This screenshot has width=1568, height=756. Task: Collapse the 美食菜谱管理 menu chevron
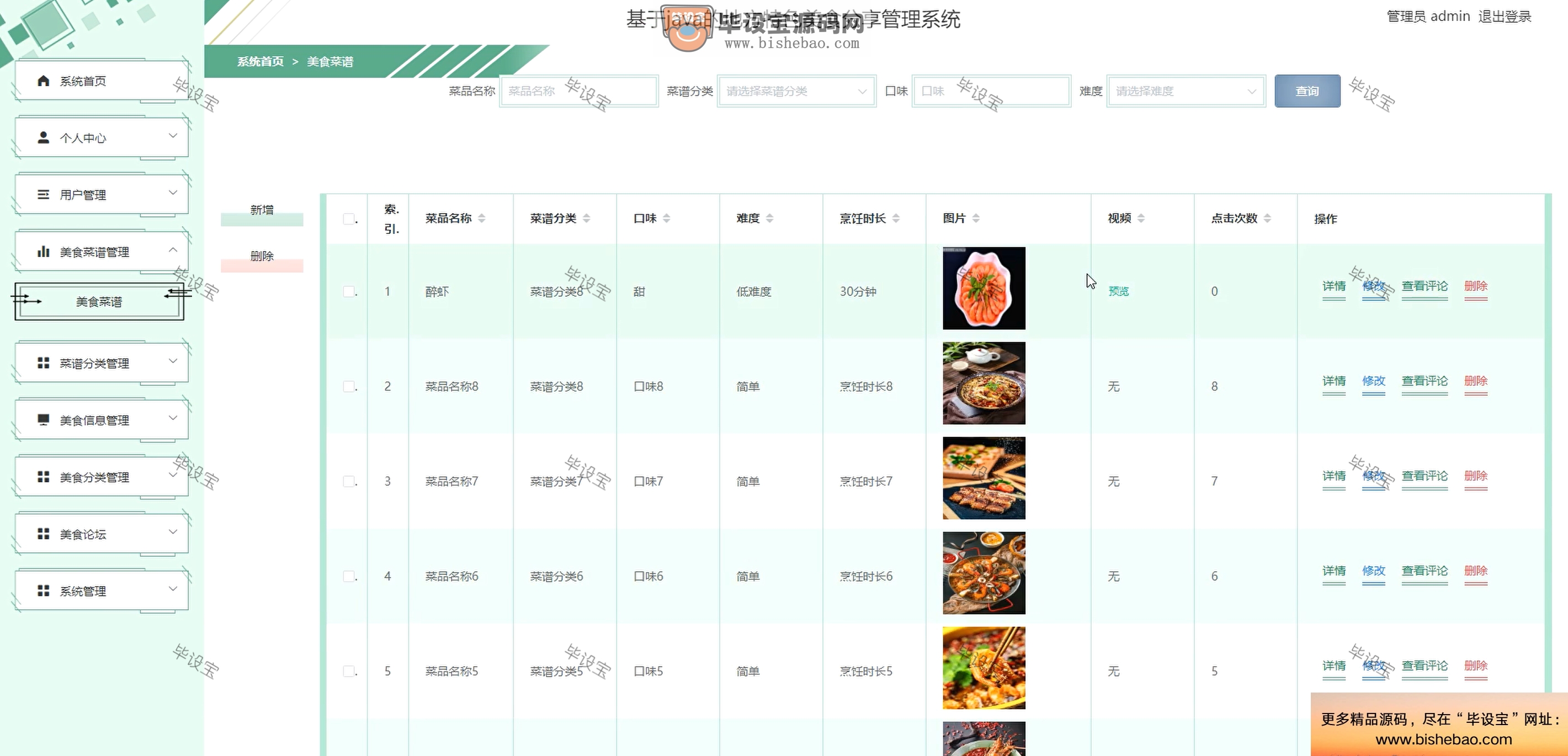[x=173, y=249]
